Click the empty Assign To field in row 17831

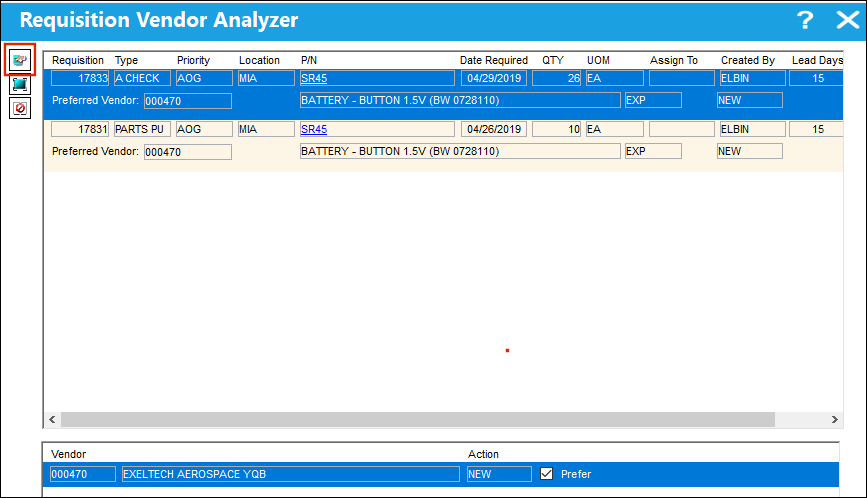(x=682, y=129)
